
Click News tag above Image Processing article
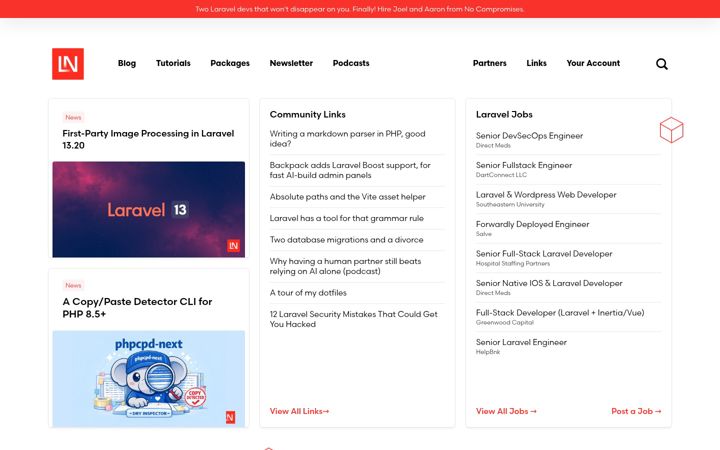[73, 117]
